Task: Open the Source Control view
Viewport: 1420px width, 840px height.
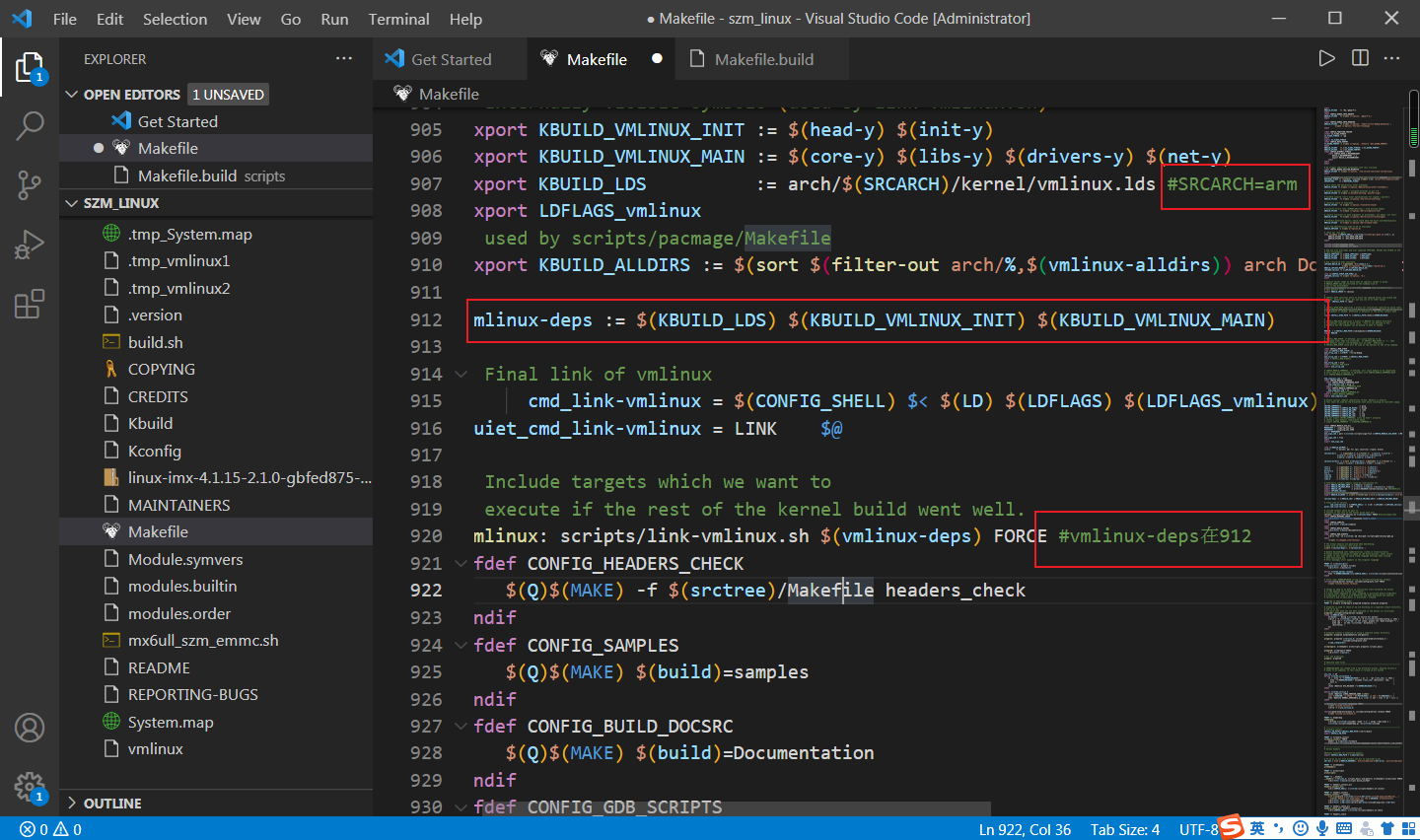Action: (x=30, y=184)
